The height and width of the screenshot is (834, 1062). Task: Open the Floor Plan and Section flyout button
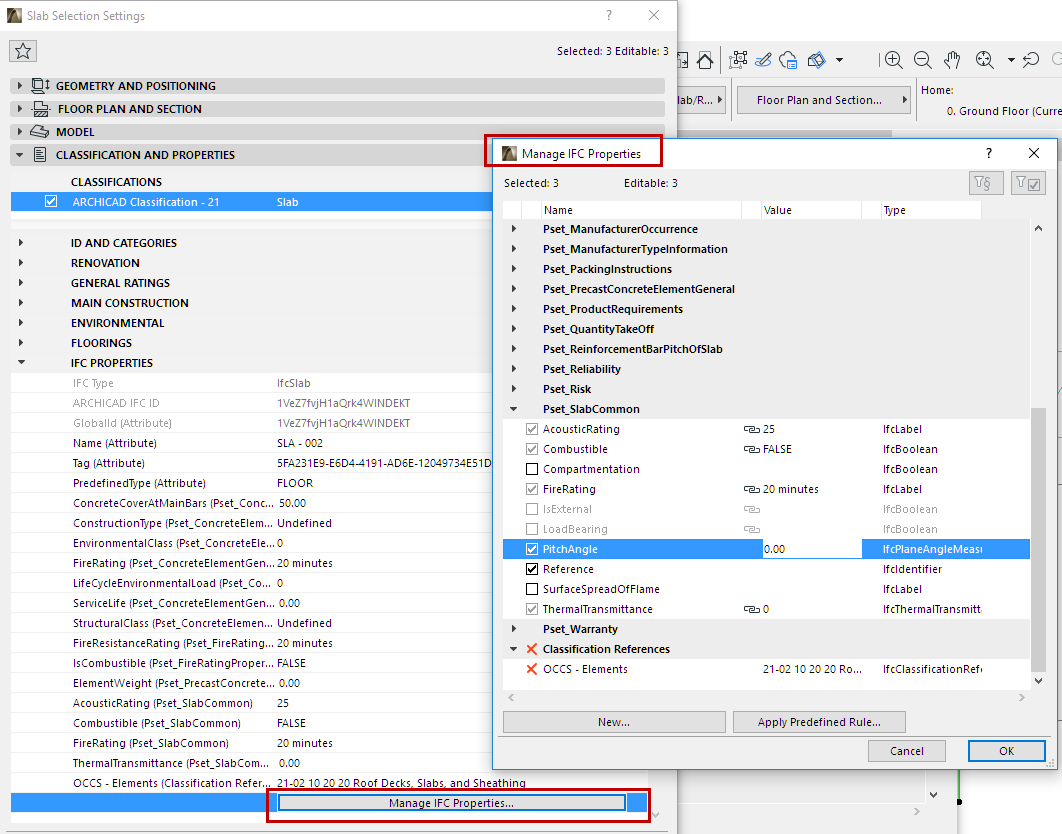824,100
